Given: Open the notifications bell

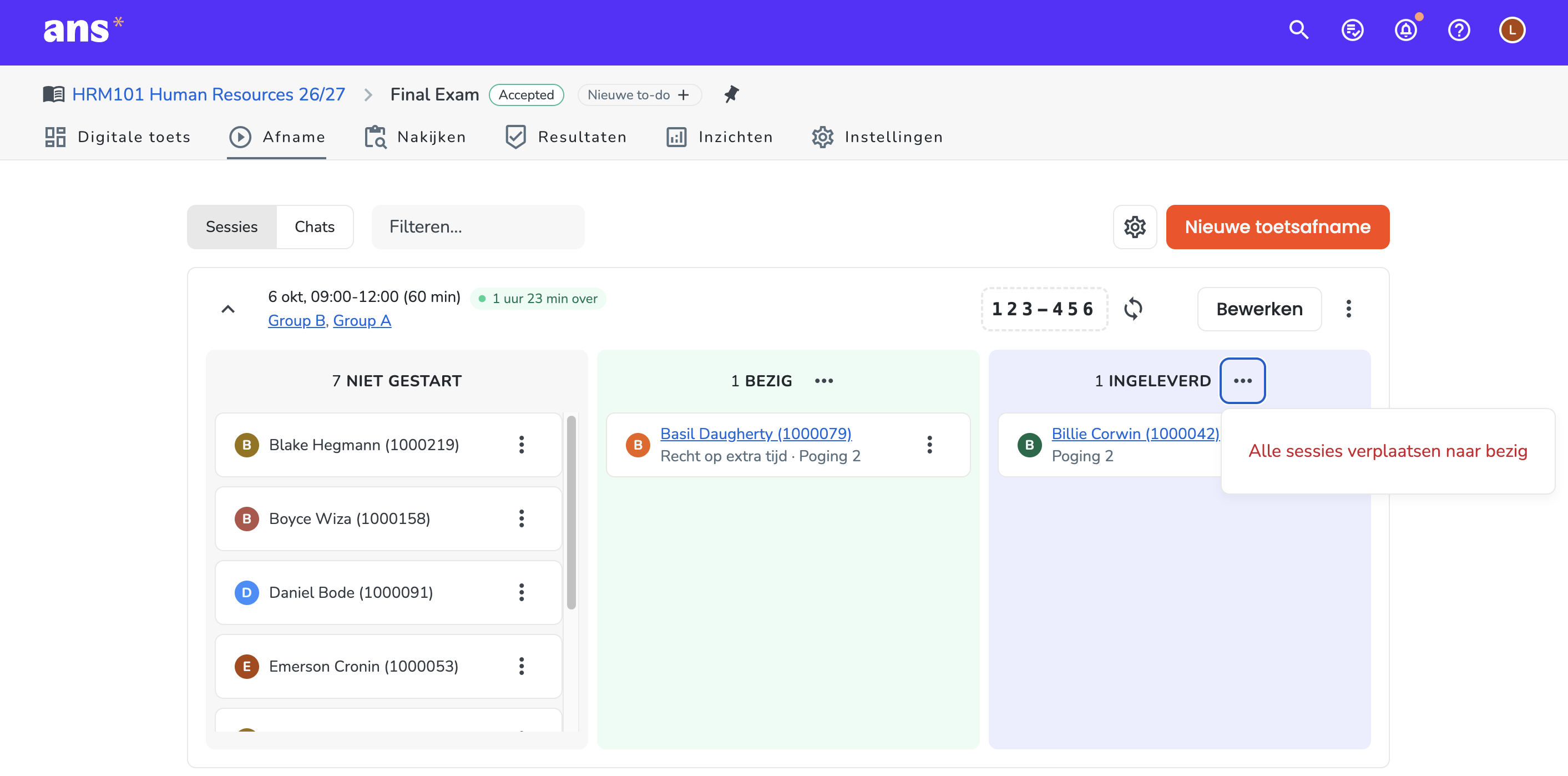Looking at the screenshot, I should click(x=1406, y=30).
